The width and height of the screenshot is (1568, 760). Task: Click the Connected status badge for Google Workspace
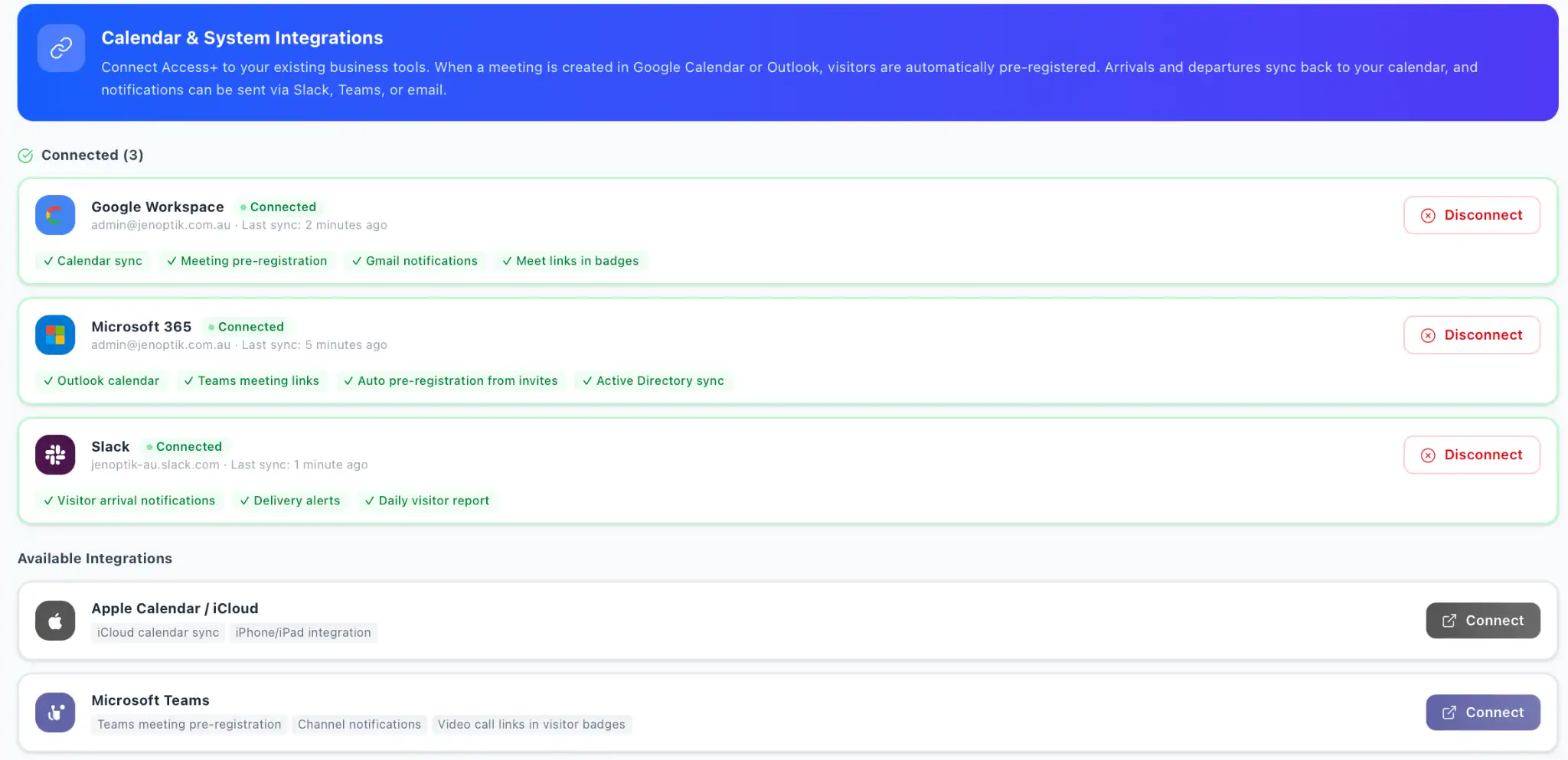pos(278,207)
